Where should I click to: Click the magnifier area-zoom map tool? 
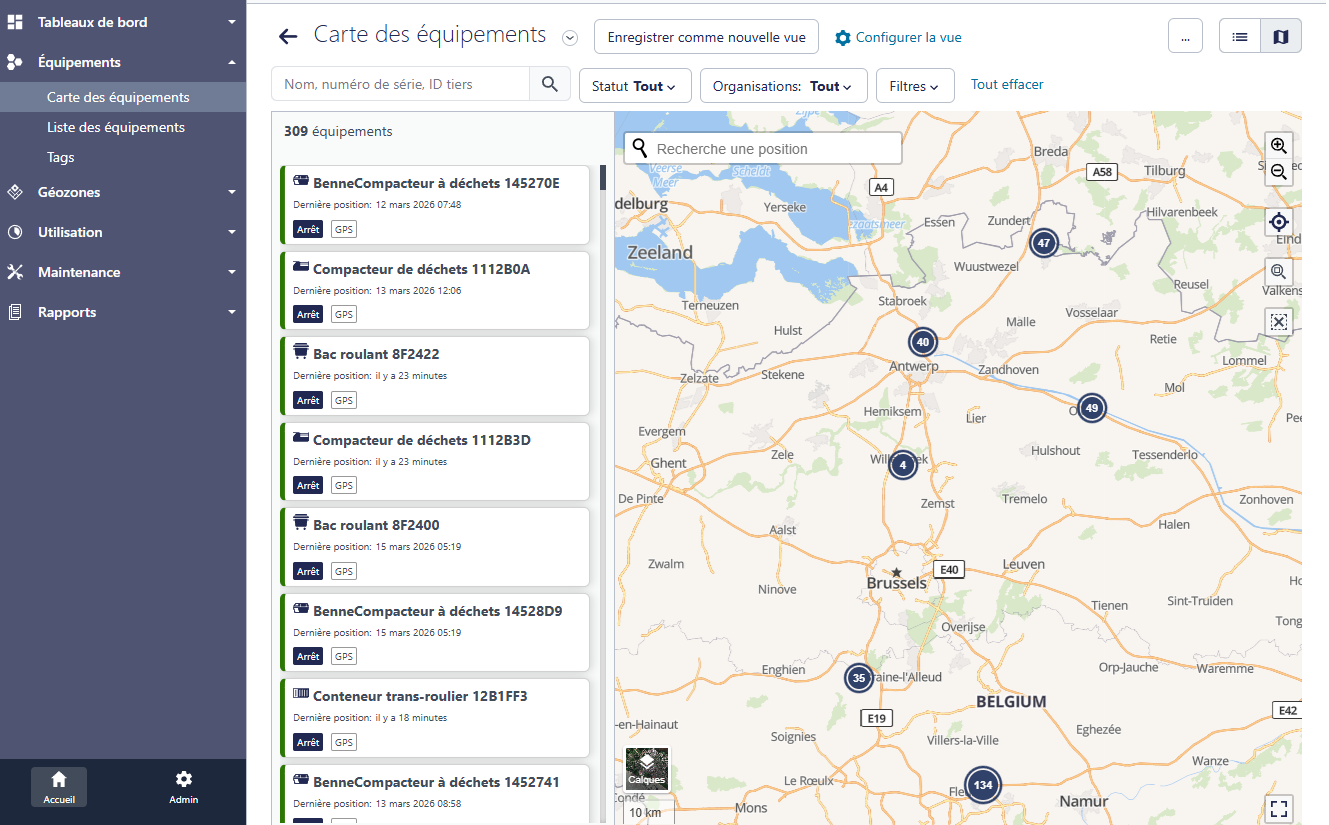1279,271
